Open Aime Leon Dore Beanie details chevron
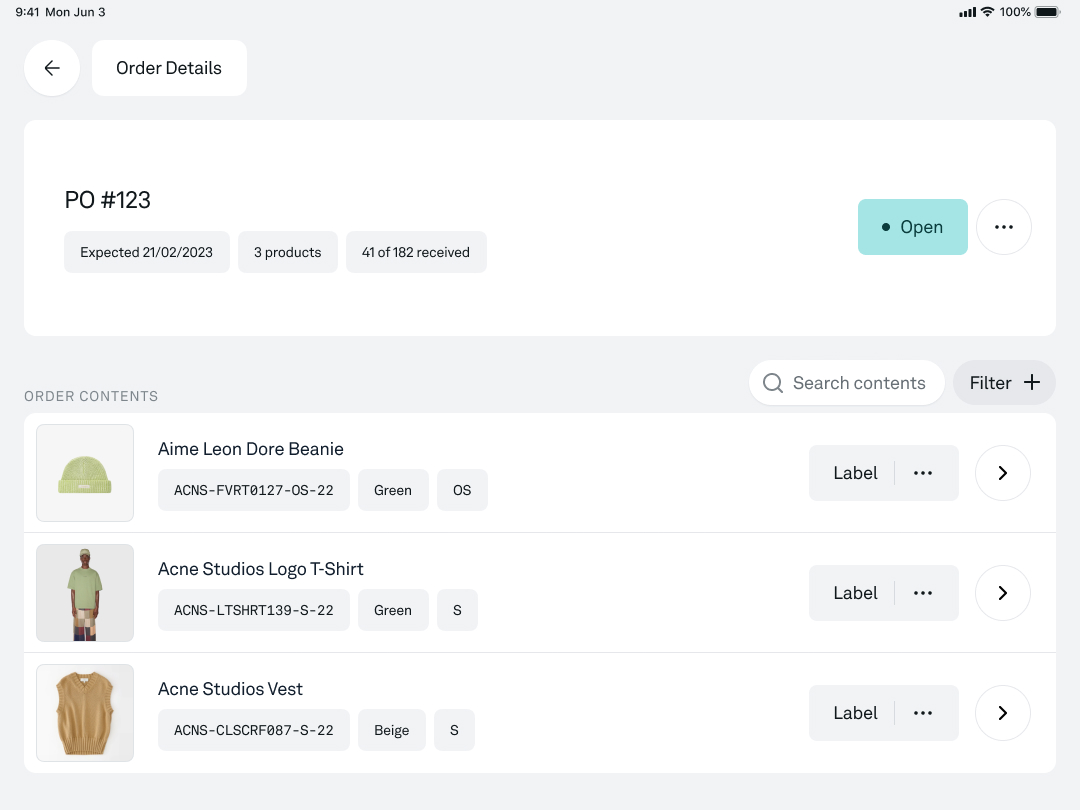Viewport: 1080px width, 810px height. pos(1003,472)
